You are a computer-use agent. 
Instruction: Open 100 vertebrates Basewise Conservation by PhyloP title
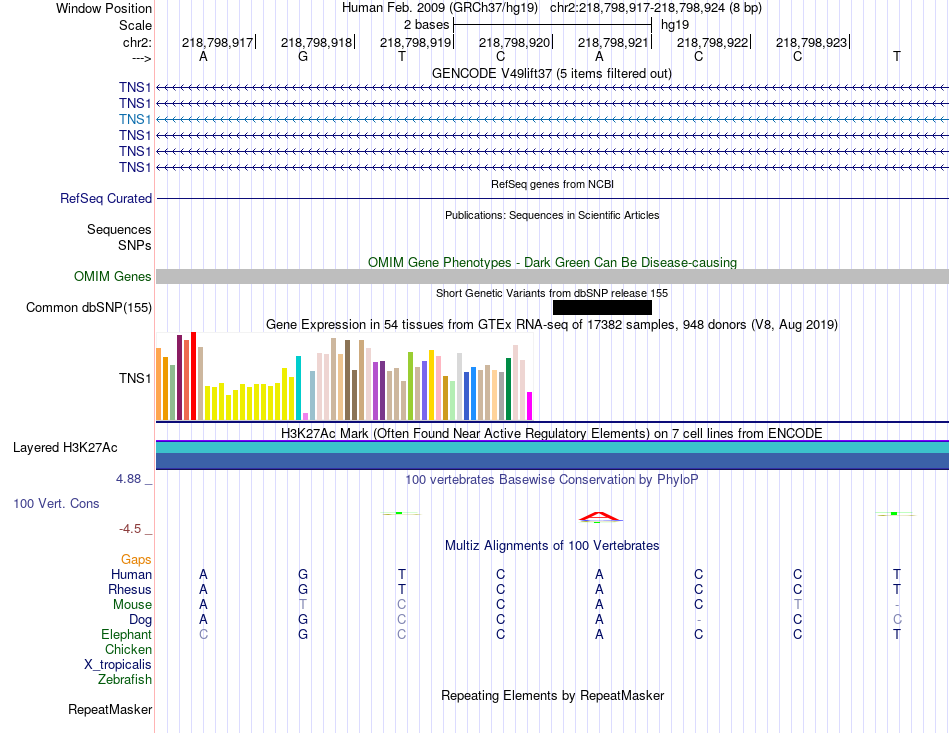pyautogui.click(x=552, y=480)
